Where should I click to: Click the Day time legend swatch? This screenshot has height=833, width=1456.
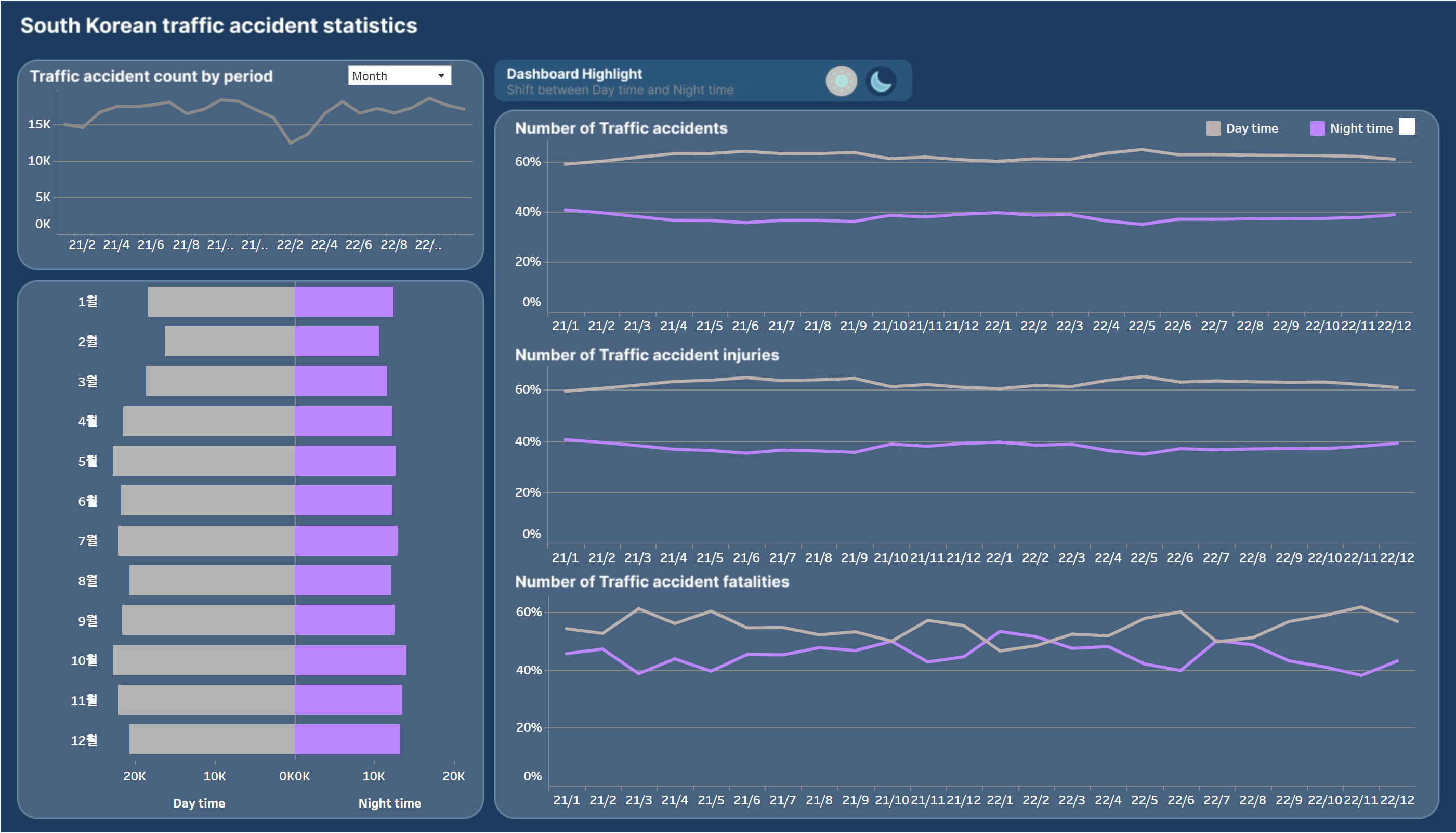click(x=1213, y=128)
